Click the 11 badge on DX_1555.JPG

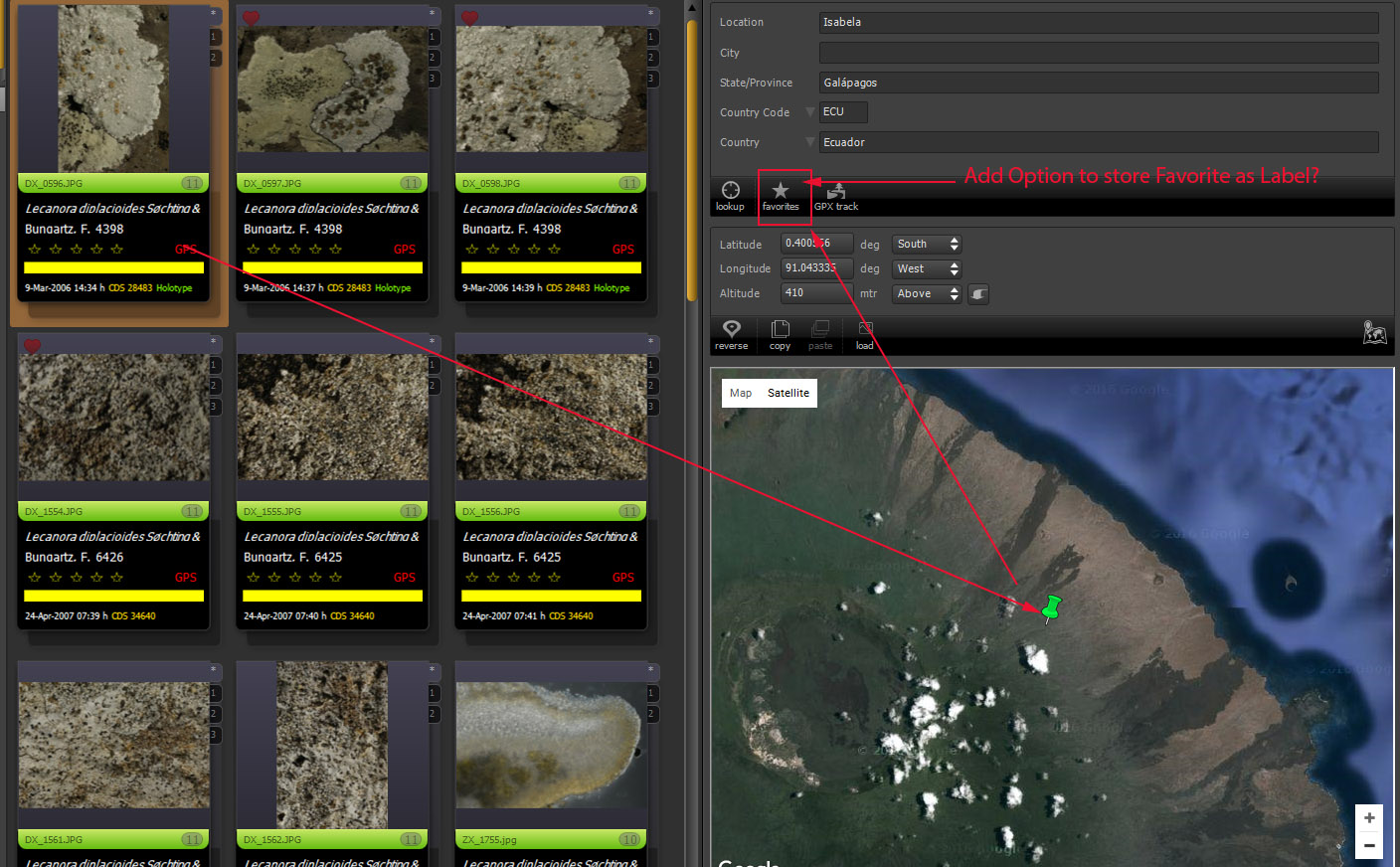(x=411, y=511)
